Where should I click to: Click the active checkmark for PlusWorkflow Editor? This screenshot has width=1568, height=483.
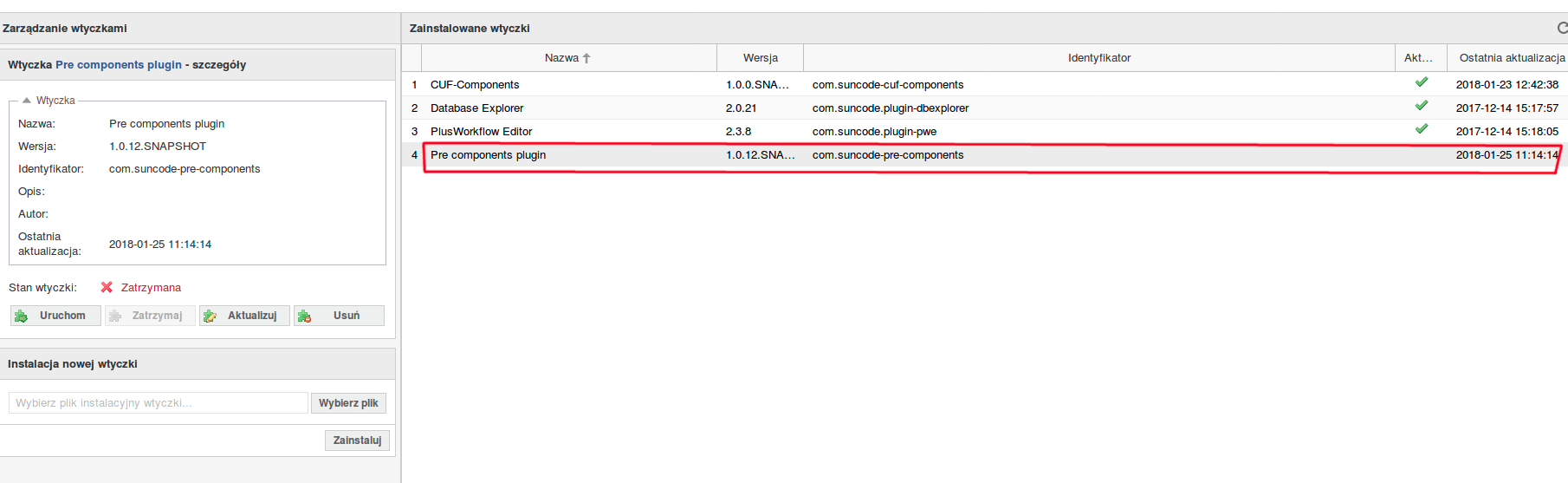click(1421, 129)
